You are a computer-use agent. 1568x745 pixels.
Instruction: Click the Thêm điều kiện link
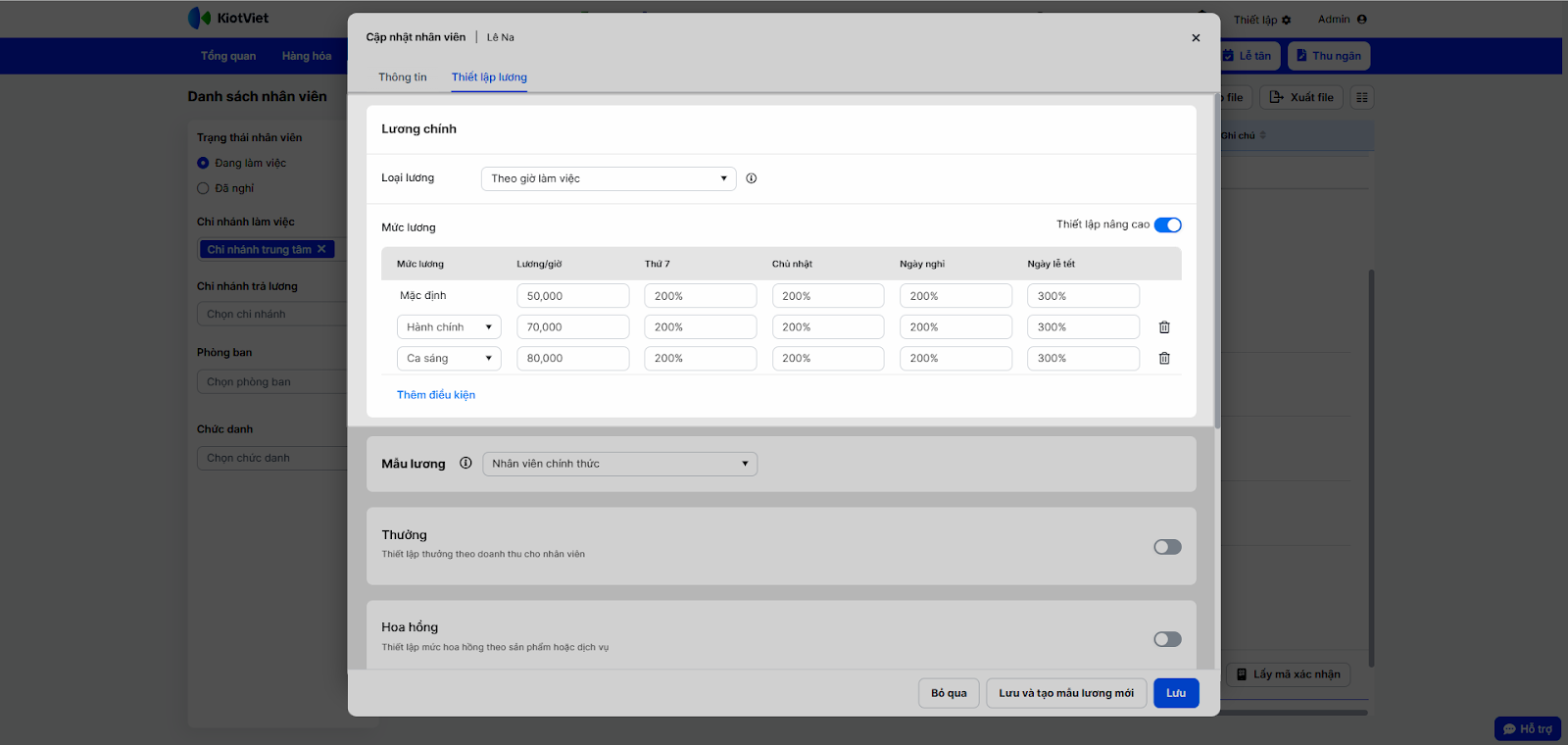436,395
